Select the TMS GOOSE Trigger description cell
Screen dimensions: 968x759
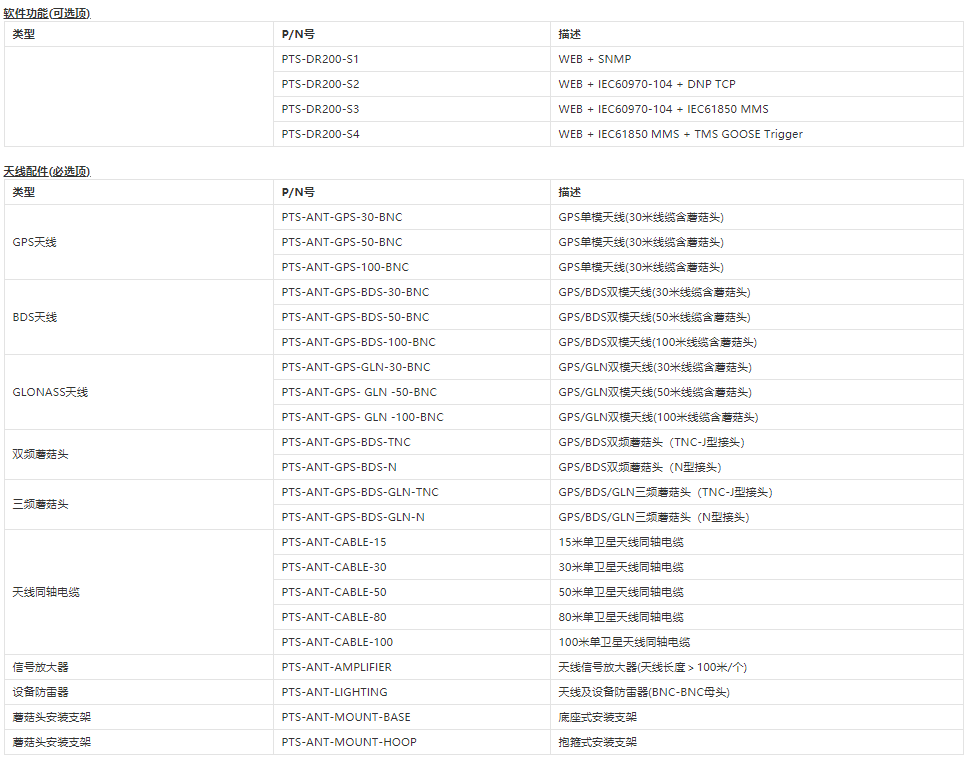[x=680, y=134]
